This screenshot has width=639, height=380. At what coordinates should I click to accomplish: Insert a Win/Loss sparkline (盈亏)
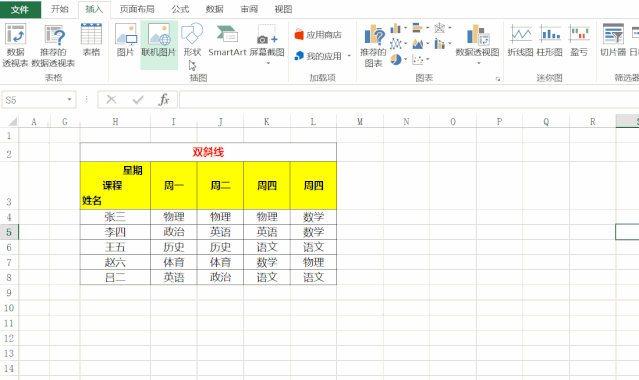point(579,40)
